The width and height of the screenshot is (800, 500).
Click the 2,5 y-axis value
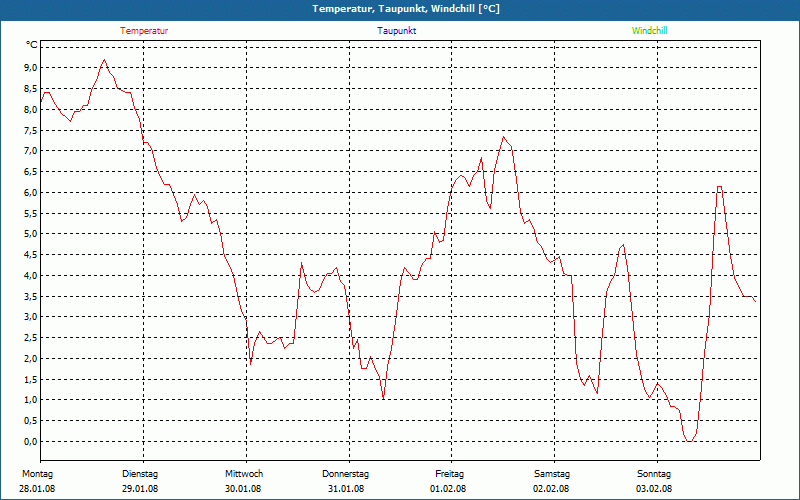click(31, 337)
